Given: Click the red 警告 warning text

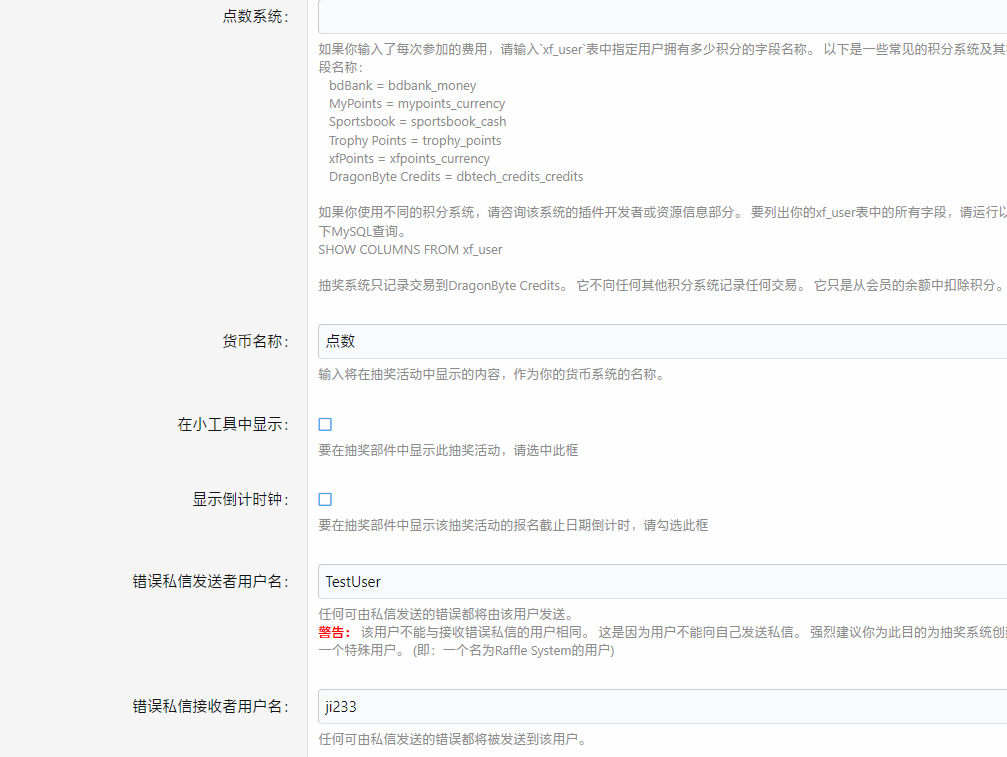Looking at the screenshot, I should (x=334, y=632).
